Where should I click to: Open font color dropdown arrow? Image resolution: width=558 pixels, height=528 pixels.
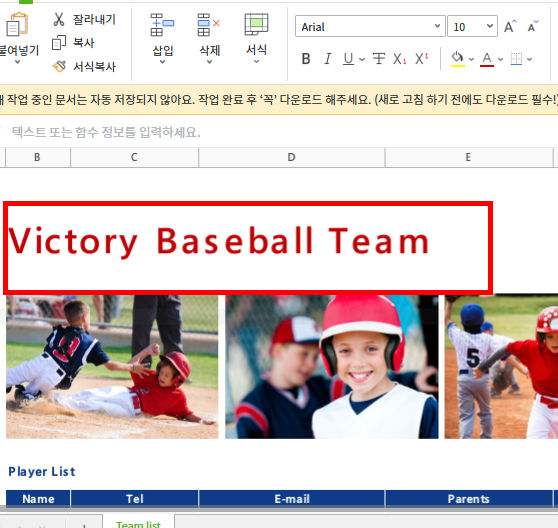(x=500, y=59)
